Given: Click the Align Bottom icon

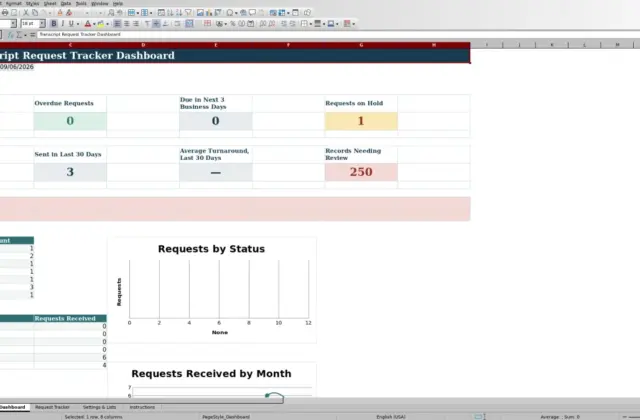Looking at the screenshot, I should click(165, 23).
